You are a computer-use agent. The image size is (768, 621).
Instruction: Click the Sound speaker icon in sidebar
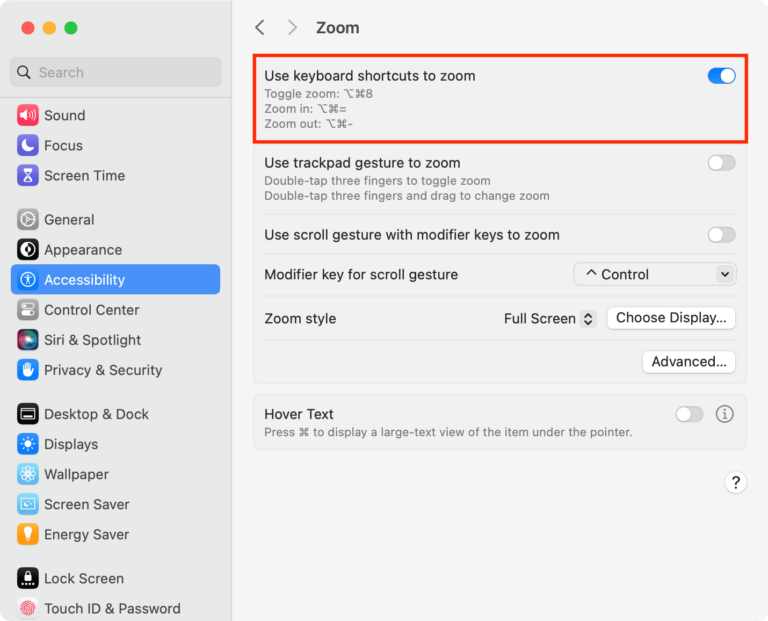(x=28, y=116)
